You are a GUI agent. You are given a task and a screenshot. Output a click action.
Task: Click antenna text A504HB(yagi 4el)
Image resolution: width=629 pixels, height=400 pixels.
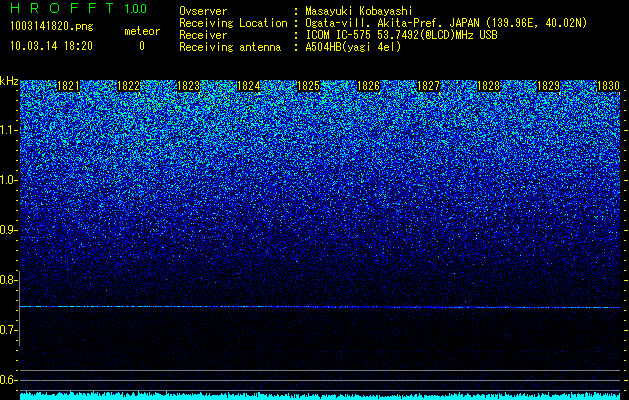click(x=353, y=47)
